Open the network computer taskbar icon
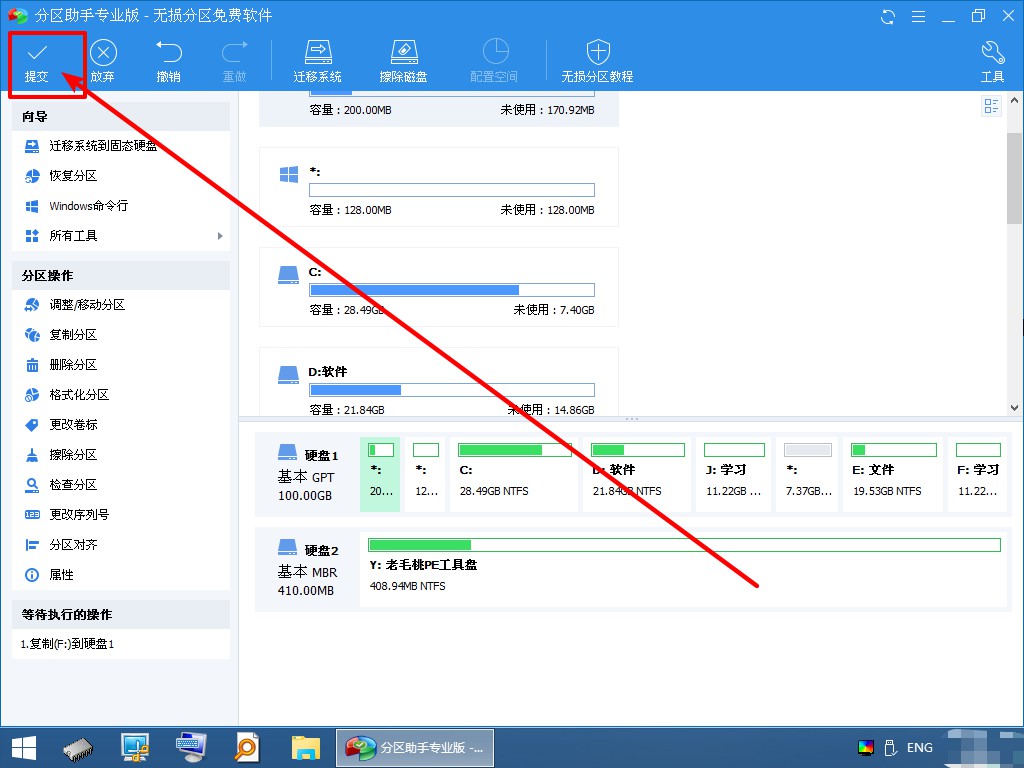Image resolution: width=1024 pixels, height=768 pixels. coord(135,748)
